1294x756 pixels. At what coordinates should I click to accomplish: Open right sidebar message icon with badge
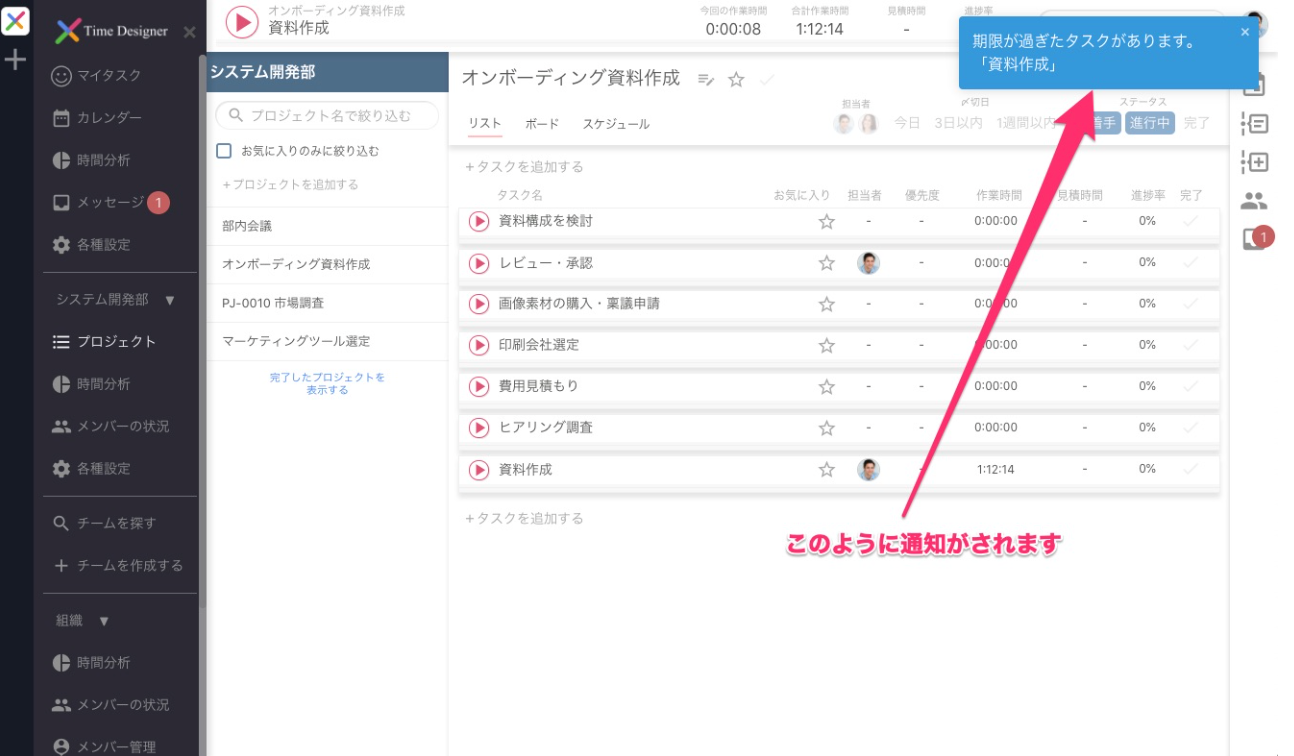(1253, 240)
